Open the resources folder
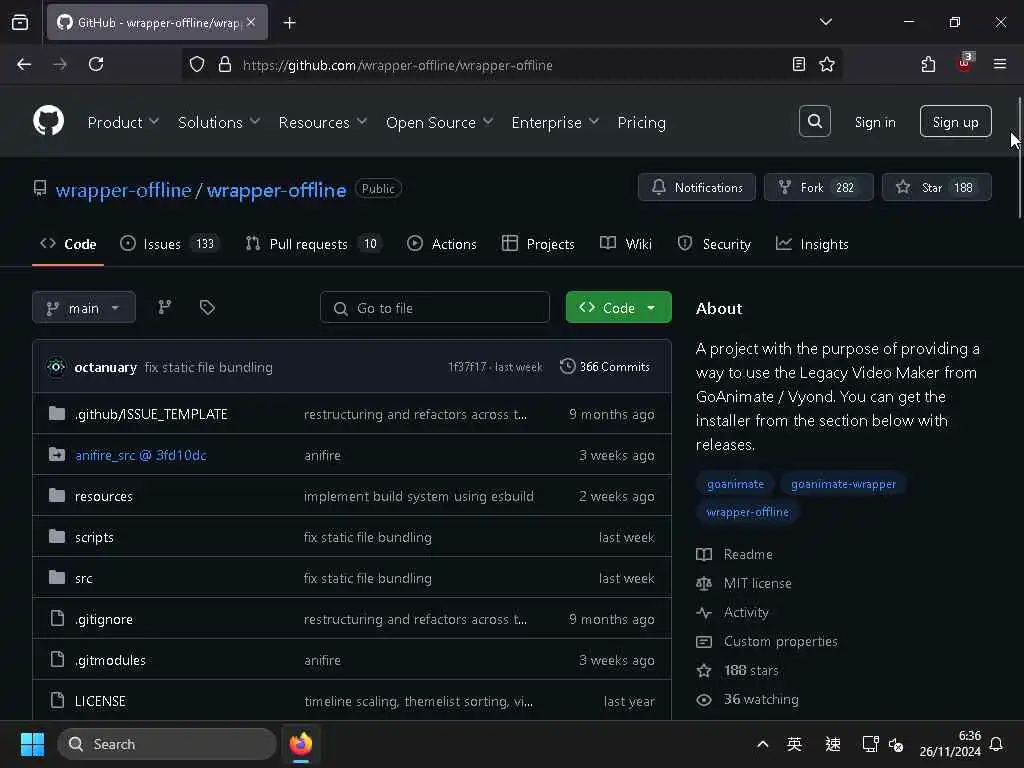 click(x=103, y=496)
